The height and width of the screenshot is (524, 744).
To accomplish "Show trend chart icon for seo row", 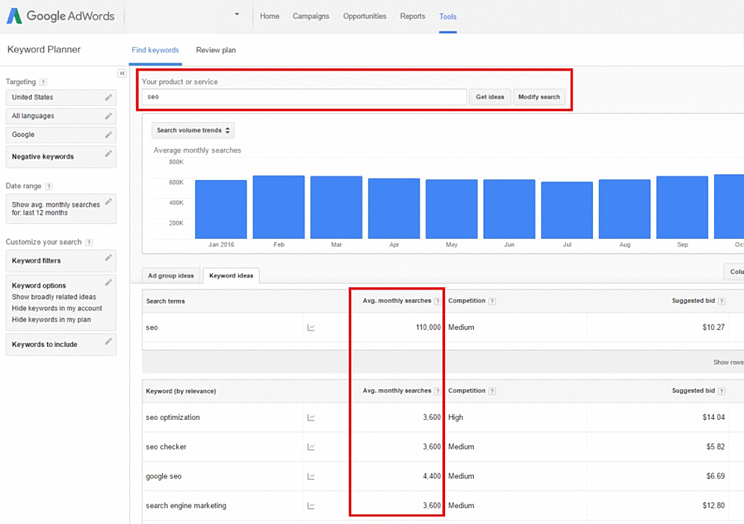I will 311,328.
